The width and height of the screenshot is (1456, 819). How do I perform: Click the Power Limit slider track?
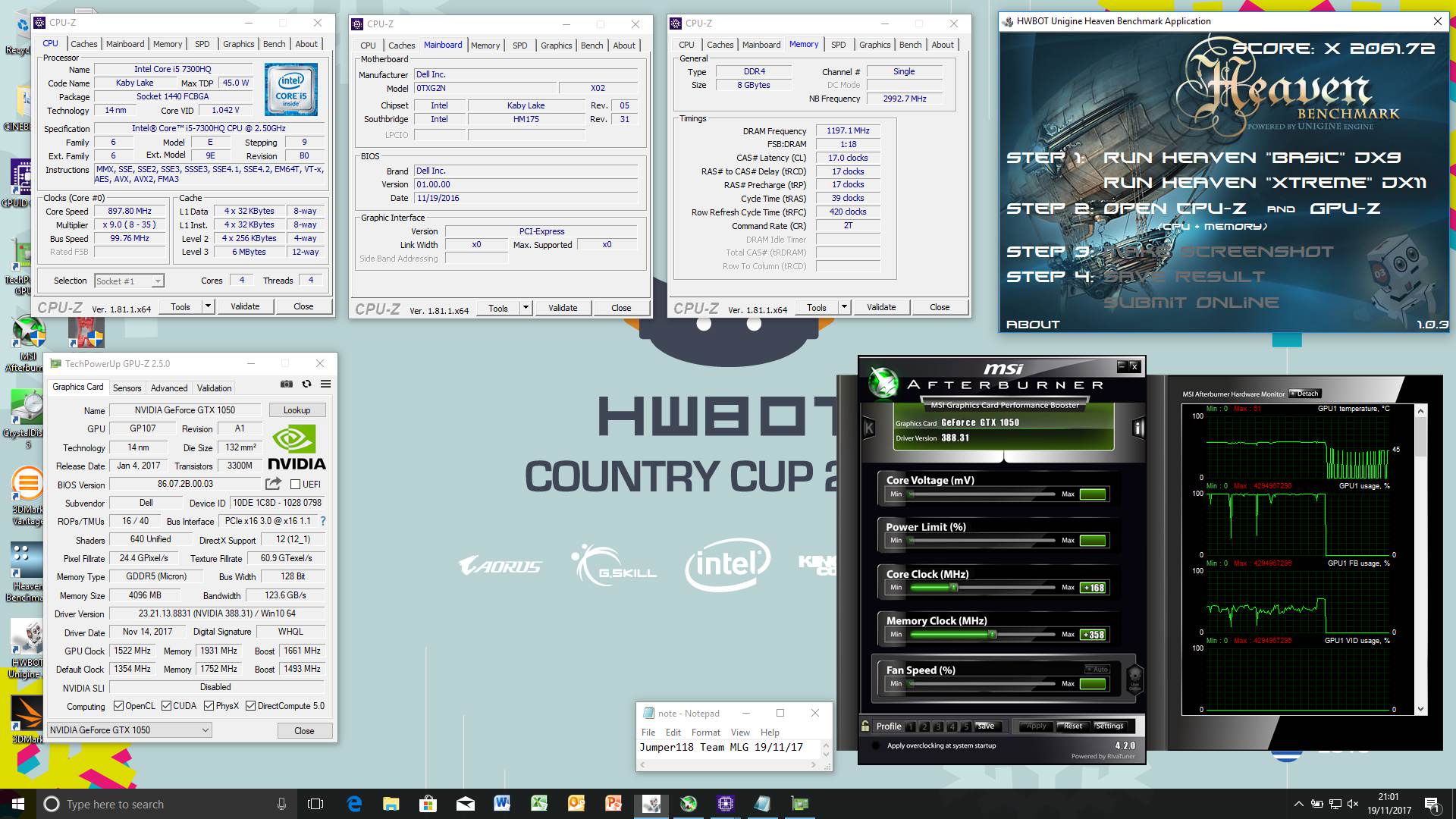(x=983, y=541)
